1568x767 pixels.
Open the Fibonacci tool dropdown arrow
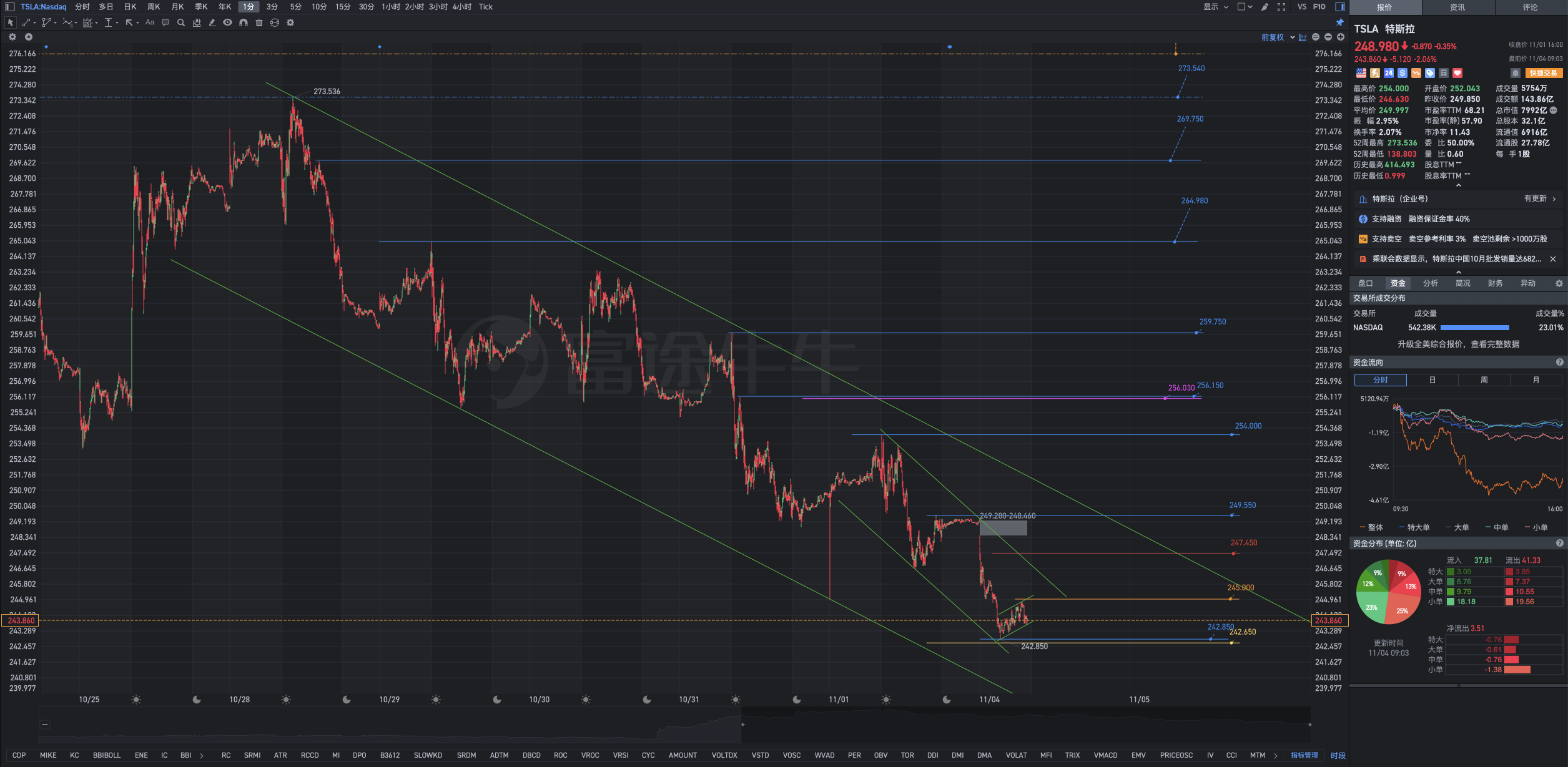tap(97, 23)
